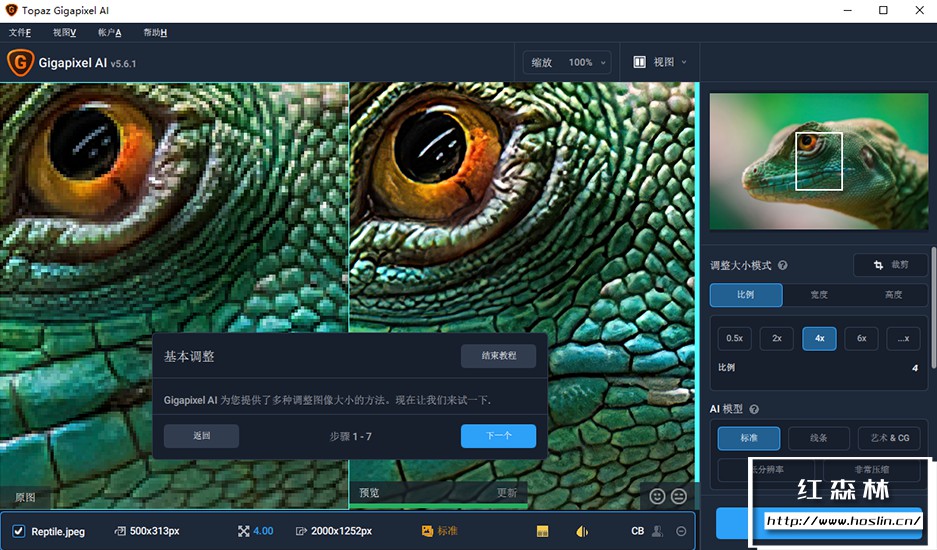Click the orange AI model image icon
Viewport: 937px width, 550px height.
click(x=427, y=531)
